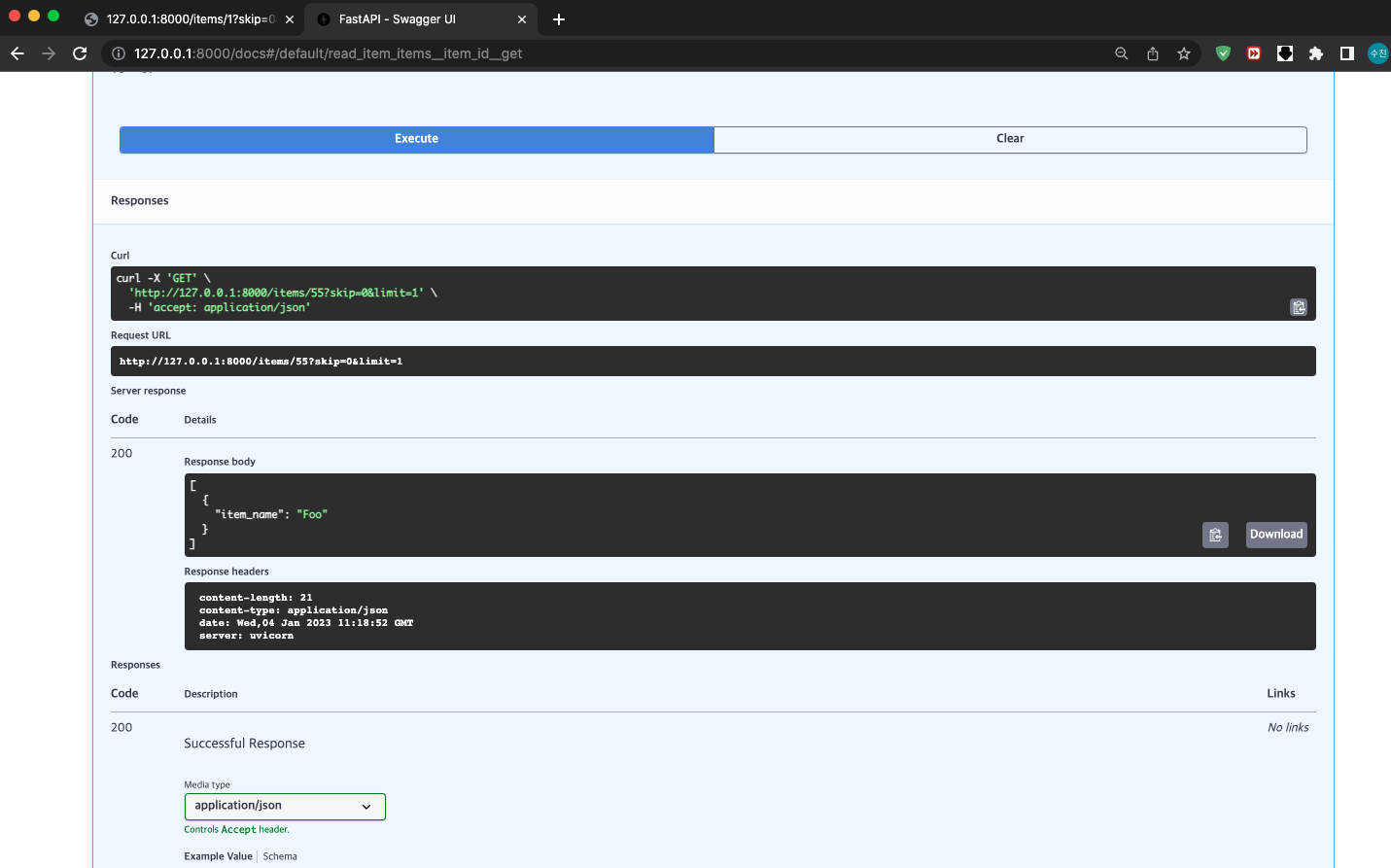This screenshot has height=868, width=1391.
Task: Click the Successful Response description text
Action: click(245, 744)
